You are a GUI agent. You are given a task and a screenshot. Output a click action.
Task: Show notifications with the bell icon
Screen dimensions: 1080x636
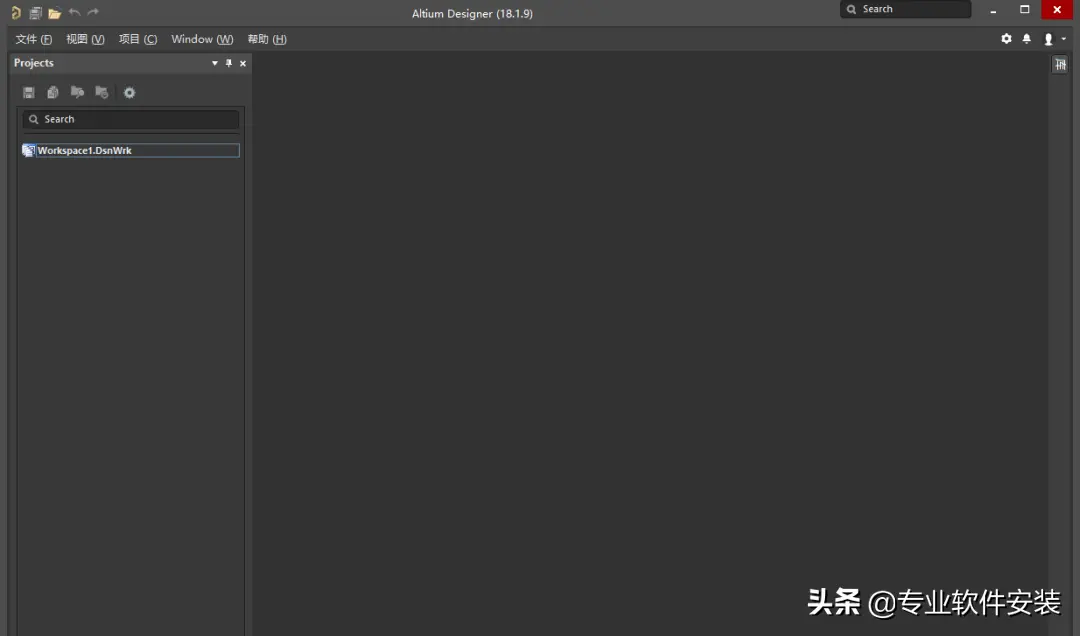1026,39
